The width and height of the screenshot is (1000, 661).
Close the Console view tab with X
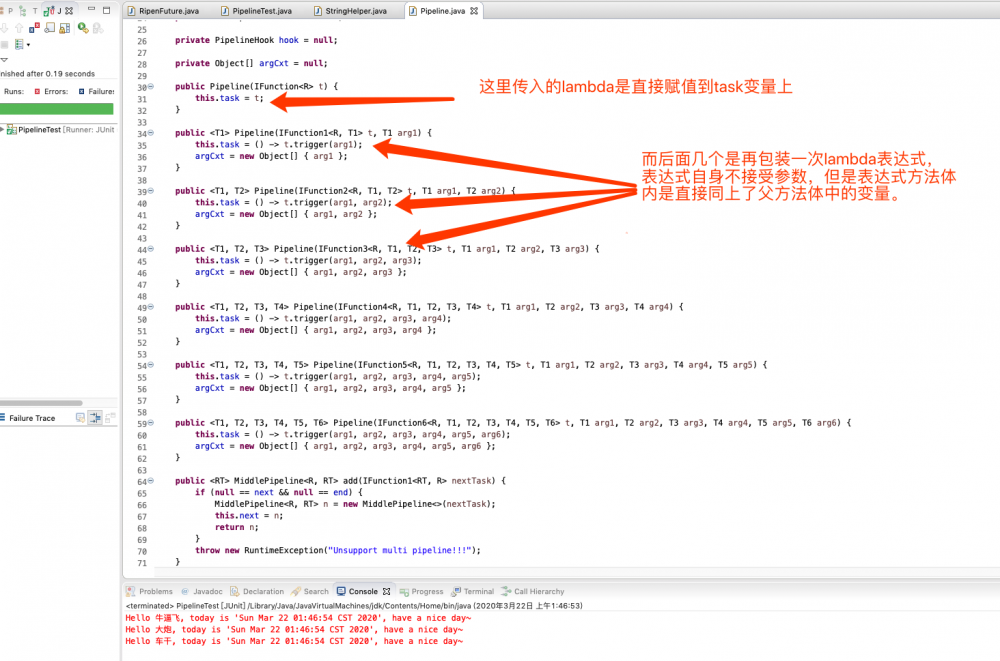click(x=386, y=591)
